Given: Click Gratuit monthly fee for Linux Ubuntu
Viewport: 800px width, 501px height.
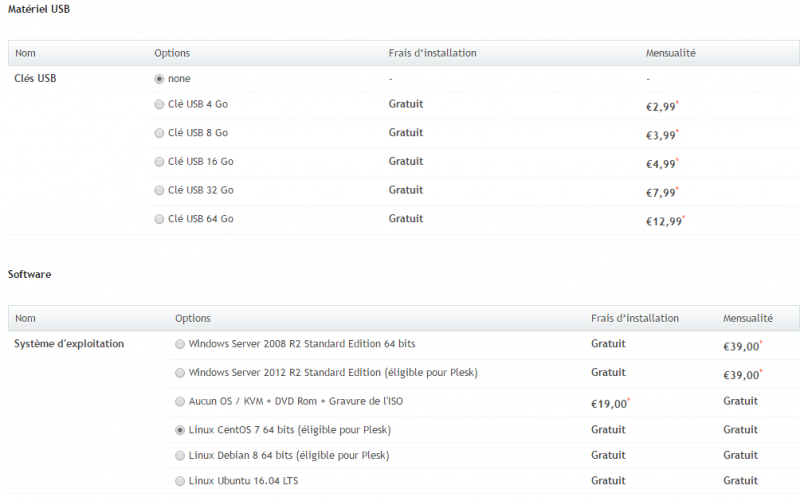Looking at the screenshot, I should click(740, 481).
